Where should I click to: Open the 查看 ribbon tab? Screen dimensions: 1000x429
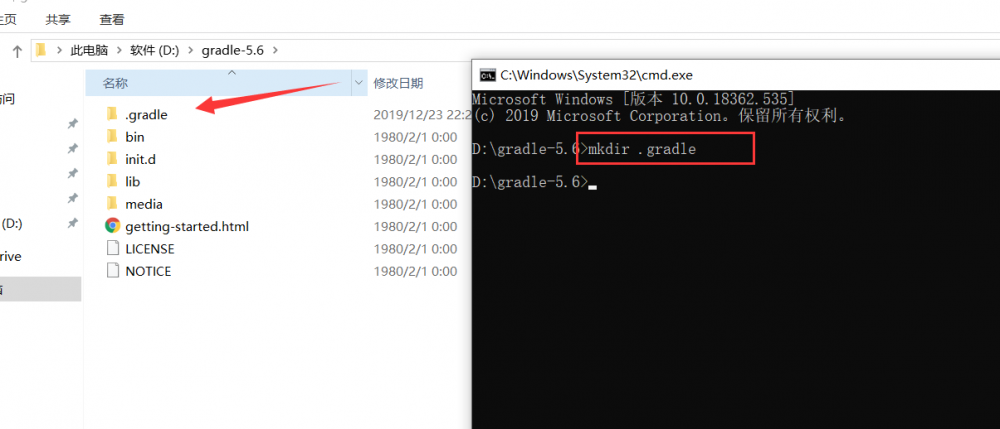coord(112,20)
